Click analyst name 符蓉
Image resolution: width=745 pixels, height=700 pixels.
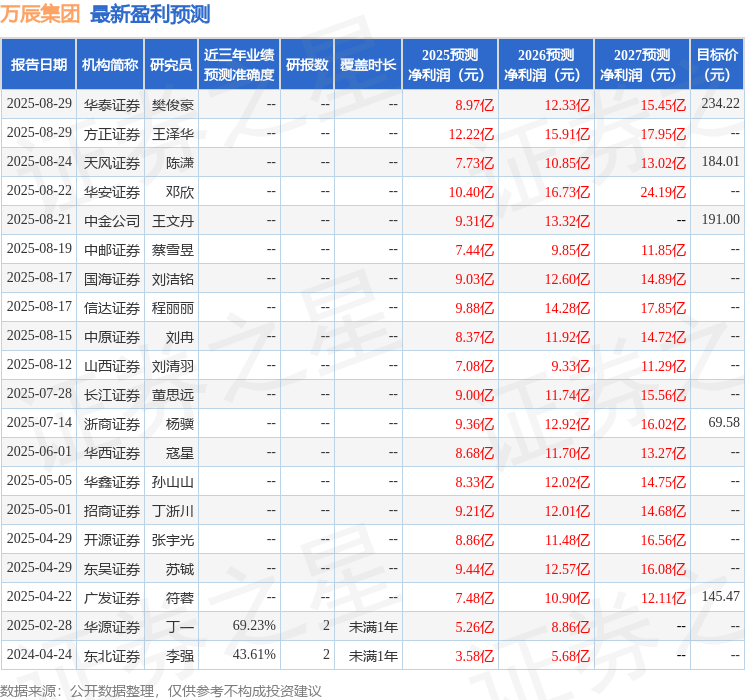[x=180, y=598]
